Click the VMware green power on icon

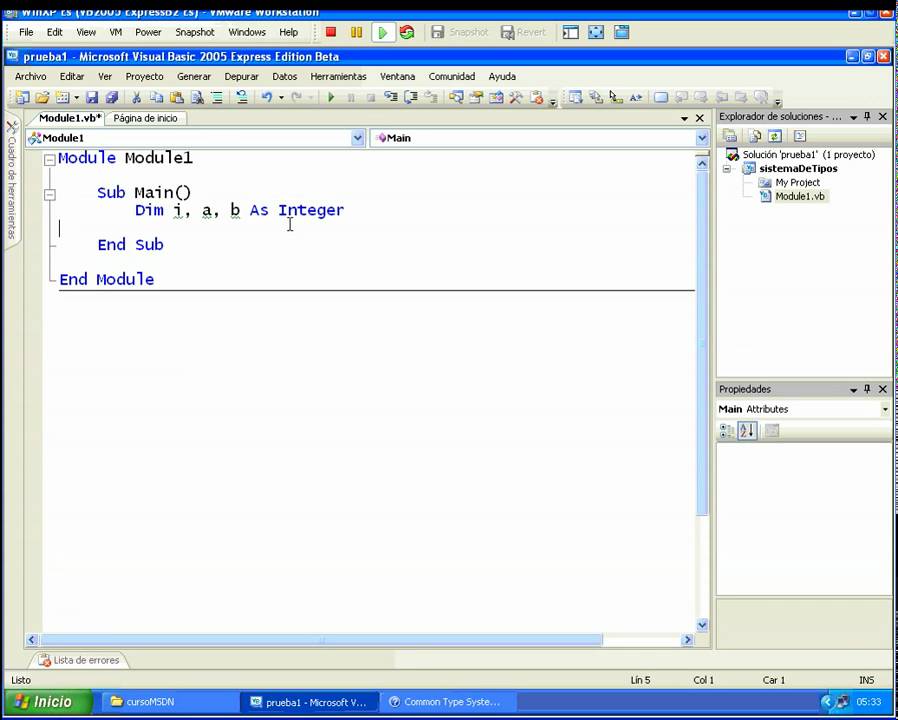click(x=383, y=33)
